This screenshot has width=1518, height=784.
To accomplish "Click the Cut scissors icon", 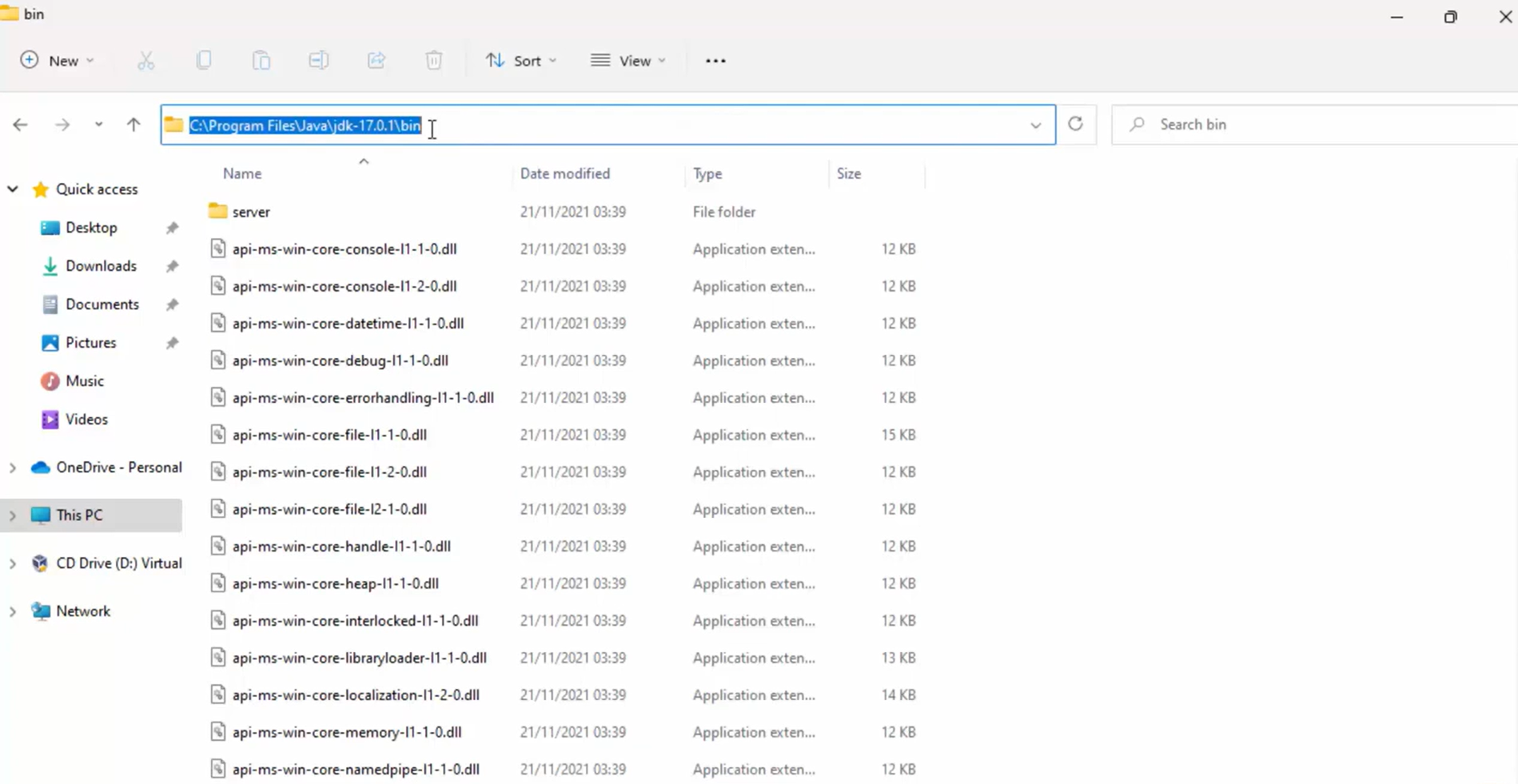I will 145,61.
